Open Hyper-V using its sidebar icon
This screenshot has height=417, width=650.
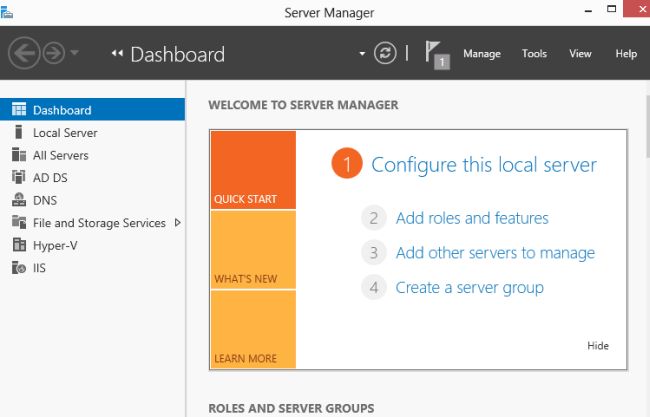pyautogui.click(x=18, y=245)
